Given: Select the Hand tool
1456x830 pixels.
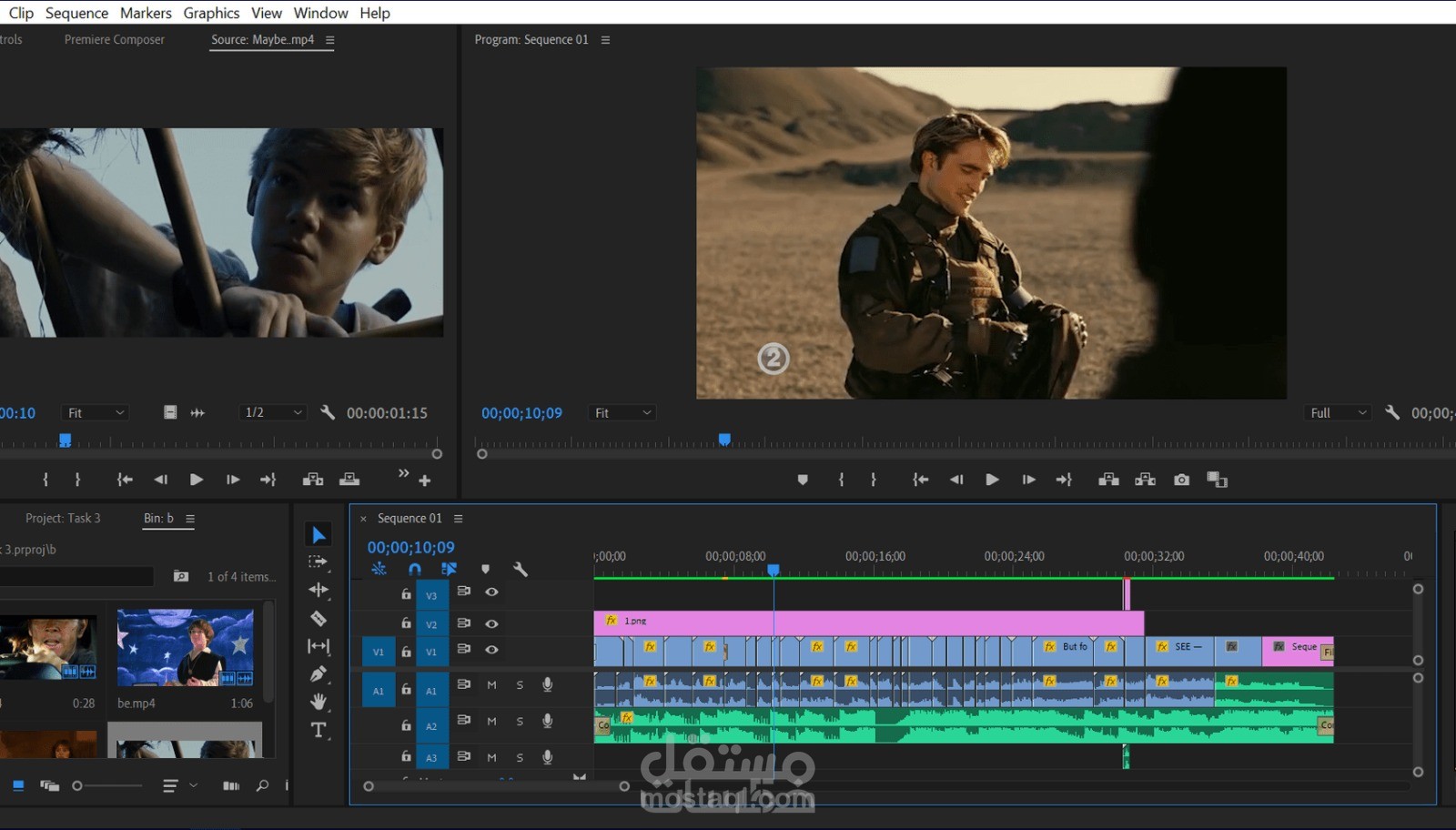Looking at the screenshot, I should pyautogui.click(x=318, y=702).
